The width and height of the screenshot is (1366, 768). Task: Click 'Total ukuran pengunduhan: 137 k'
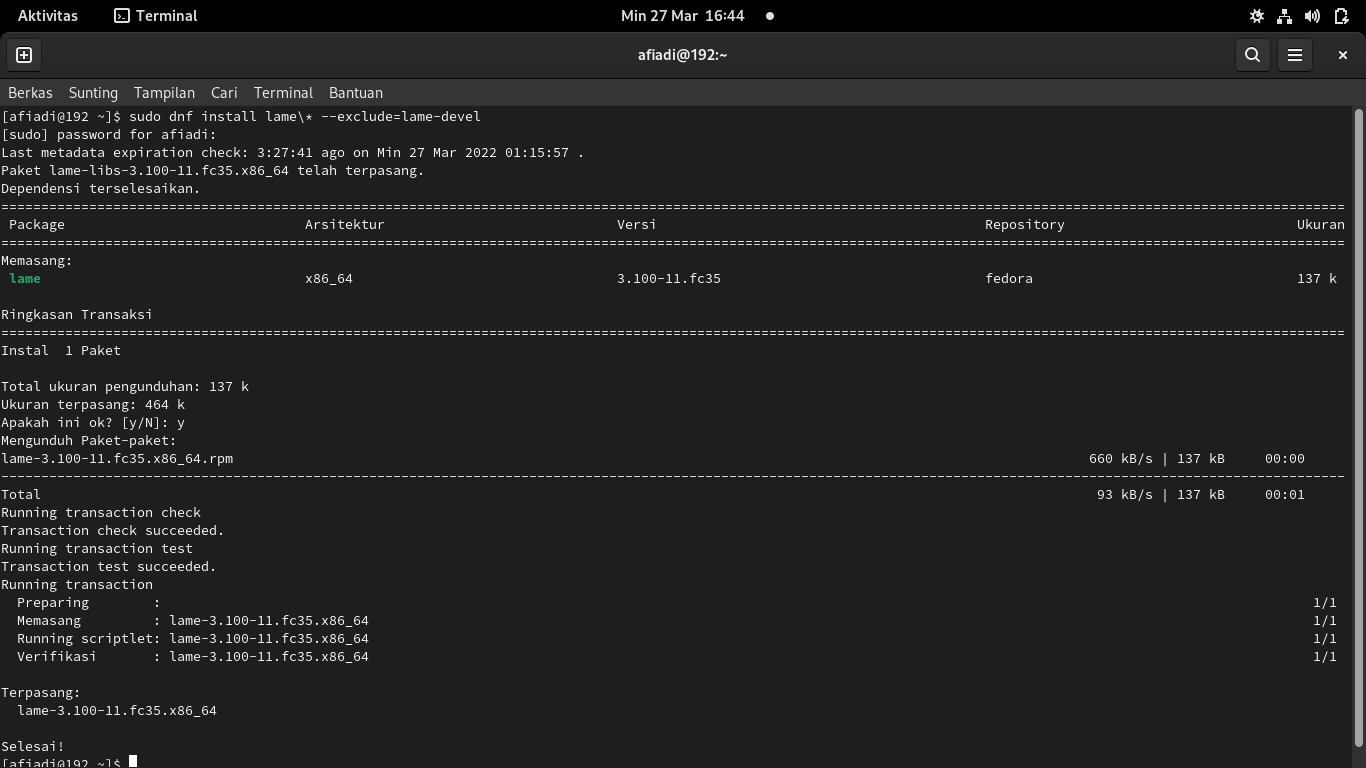pyautogui.click(x=125, y=386)
